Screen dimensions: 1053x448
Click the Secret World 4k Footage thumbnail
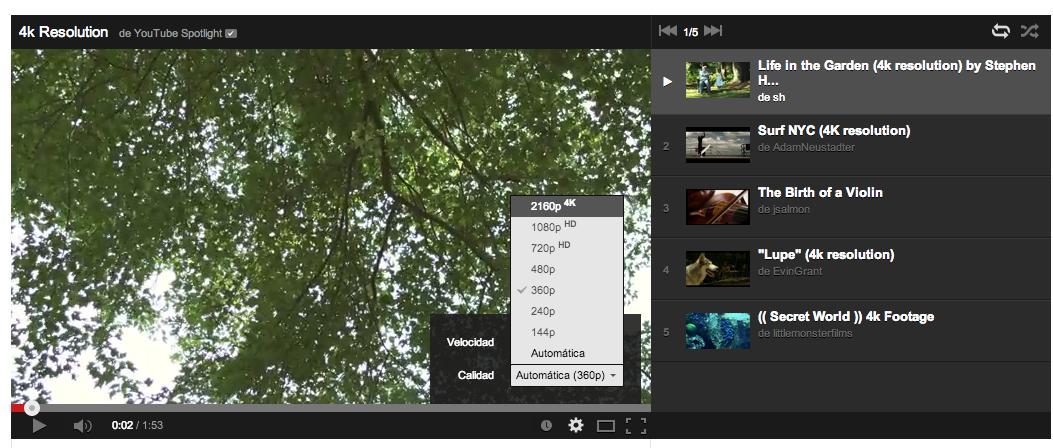717,331
